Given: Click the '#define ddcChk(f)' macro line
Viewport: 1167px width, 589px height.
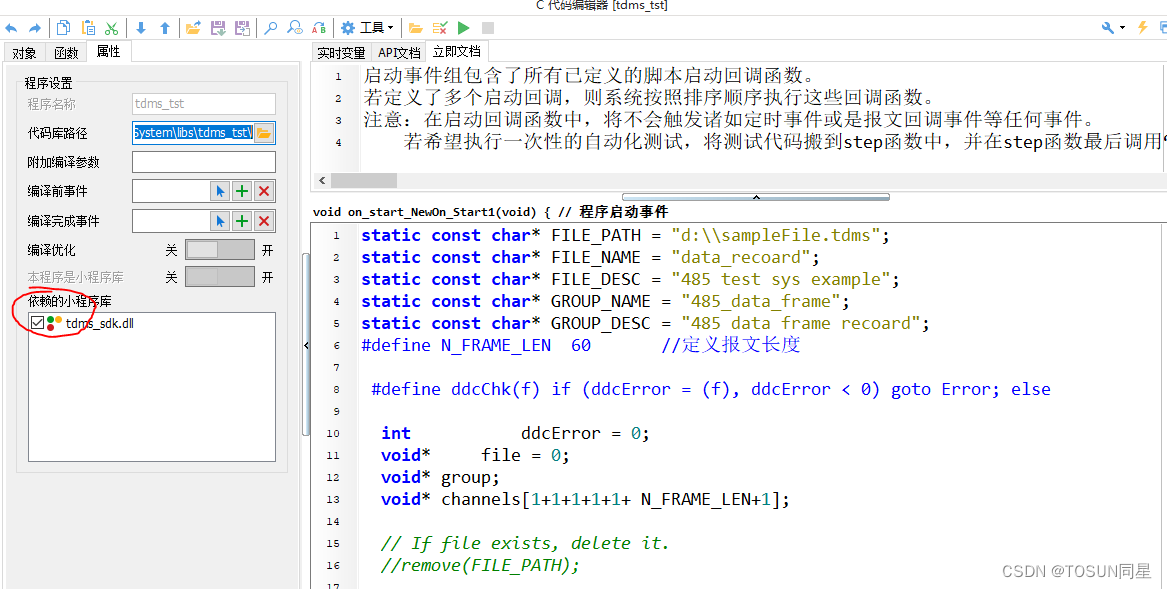Looking at the screenshot, I should tap(711, 389).
